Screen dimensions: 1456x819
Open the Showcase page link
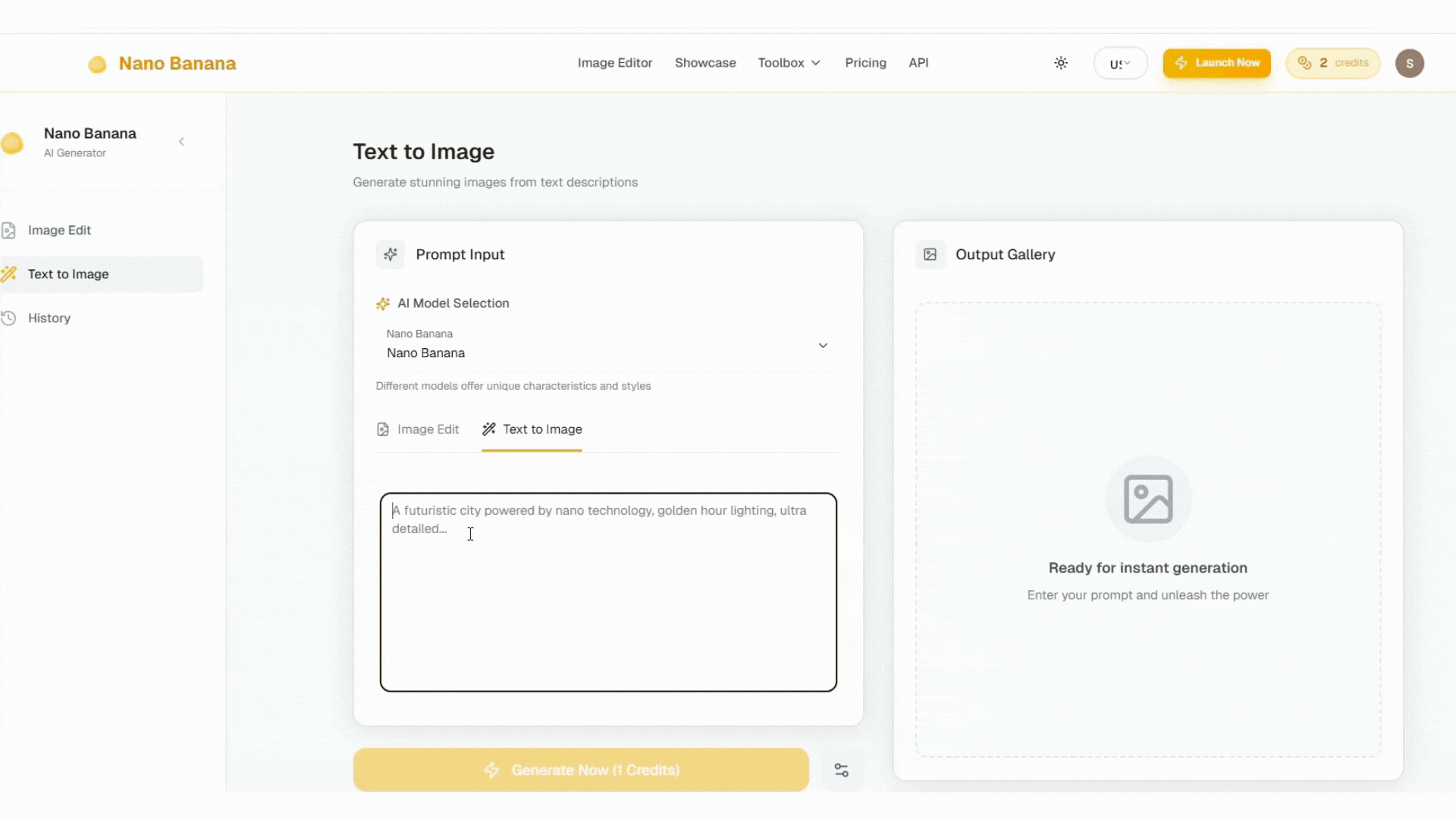(x=704, y=63)
